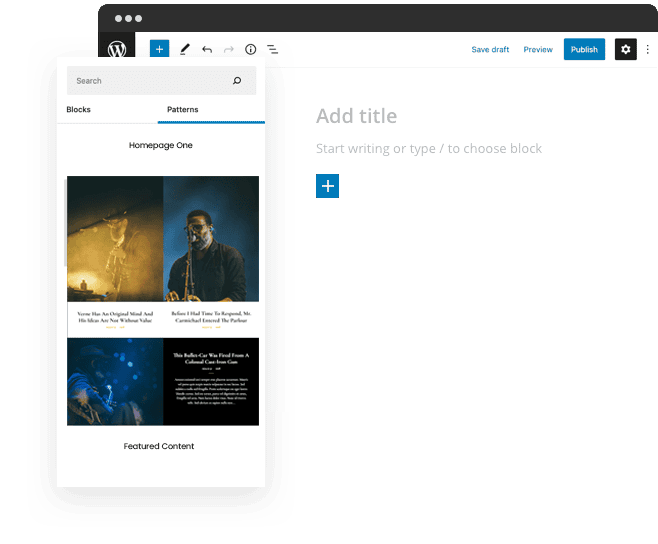This screenshot has width=658, height=544.
Task: Choose the 'This Bullet-Car Was Fired' article tile
Action: point(211,382)
